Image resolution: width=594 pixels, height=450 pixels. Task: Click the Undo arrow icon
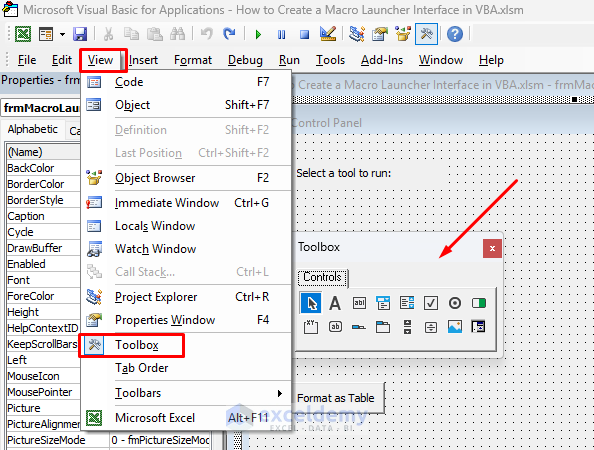pyautogui.click(x=206, y=34)
